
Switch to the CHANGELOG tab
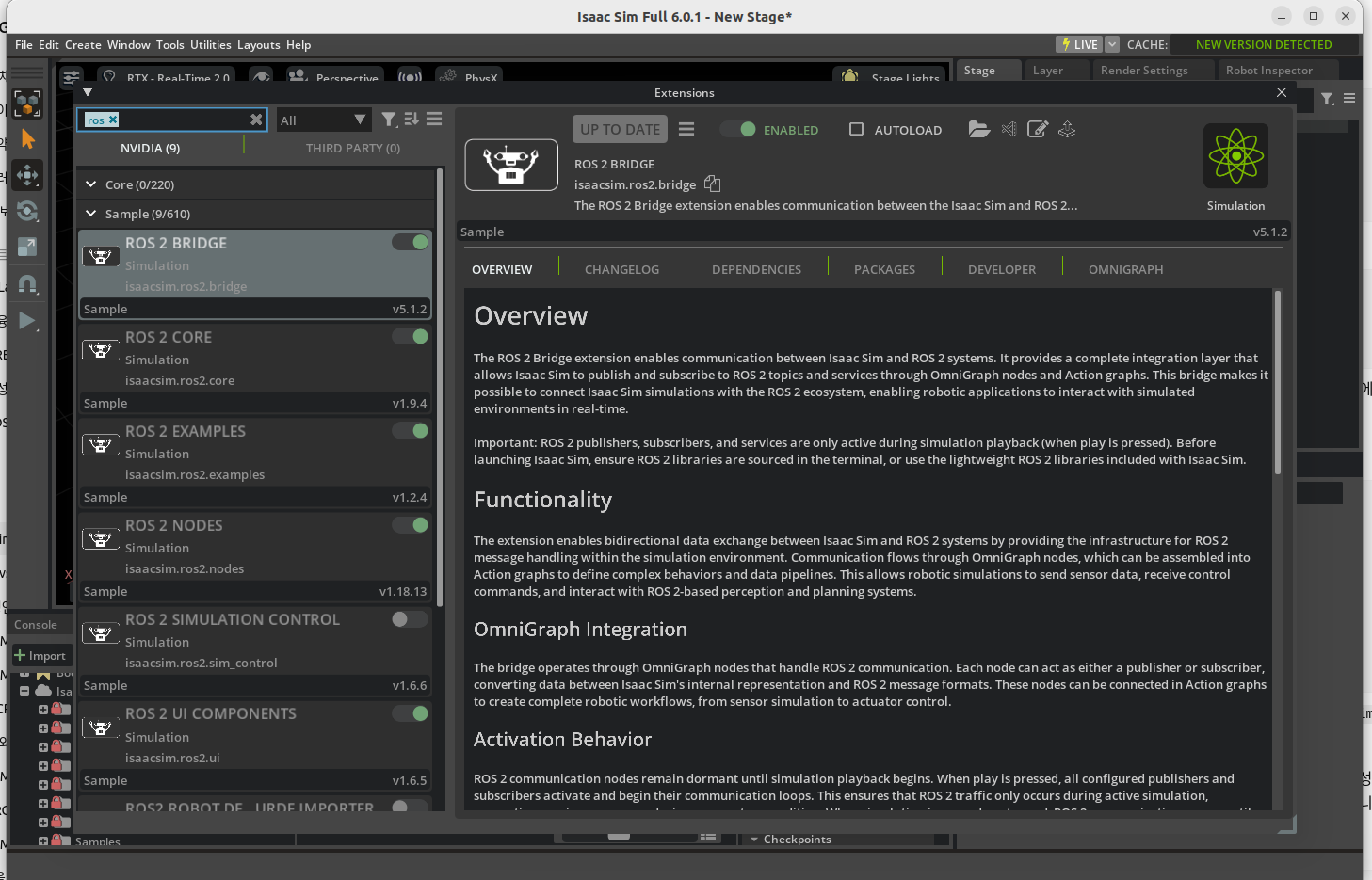(621, 269)
